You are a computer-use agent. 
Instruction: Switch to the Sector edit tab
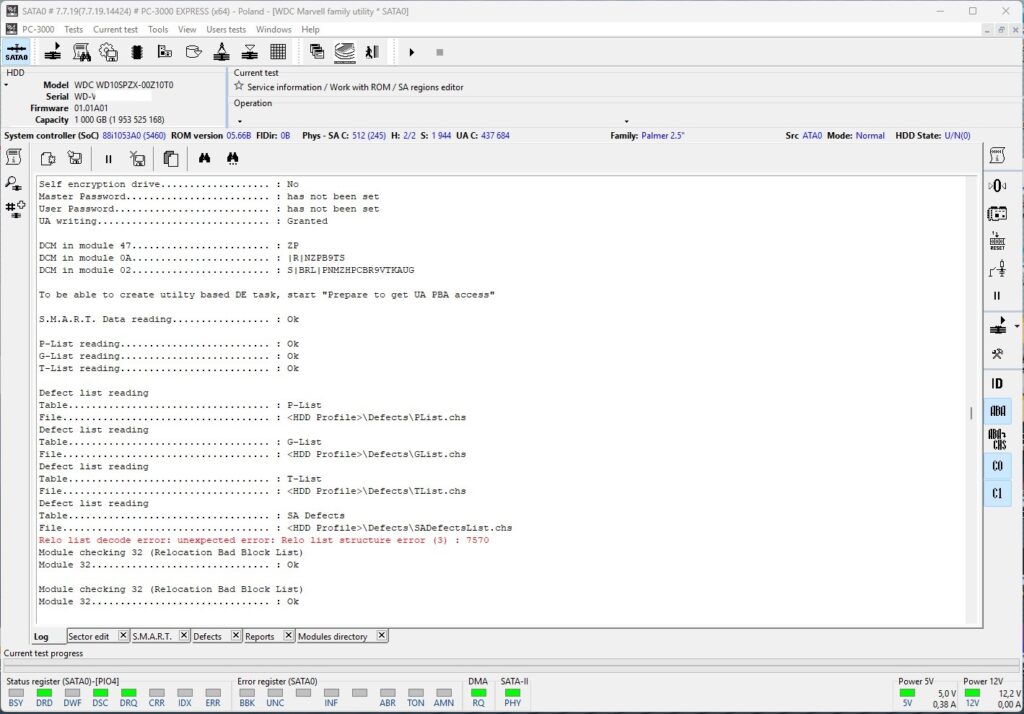(x=89, y=636)
